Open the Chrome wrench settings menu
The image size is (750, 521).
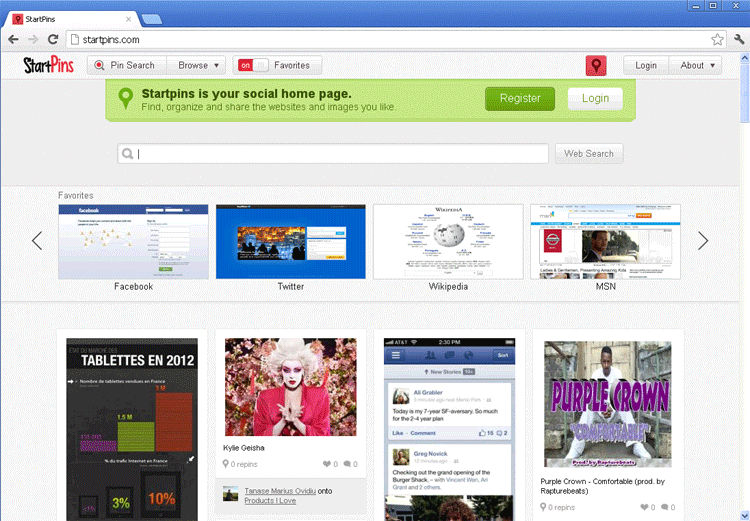739,39
